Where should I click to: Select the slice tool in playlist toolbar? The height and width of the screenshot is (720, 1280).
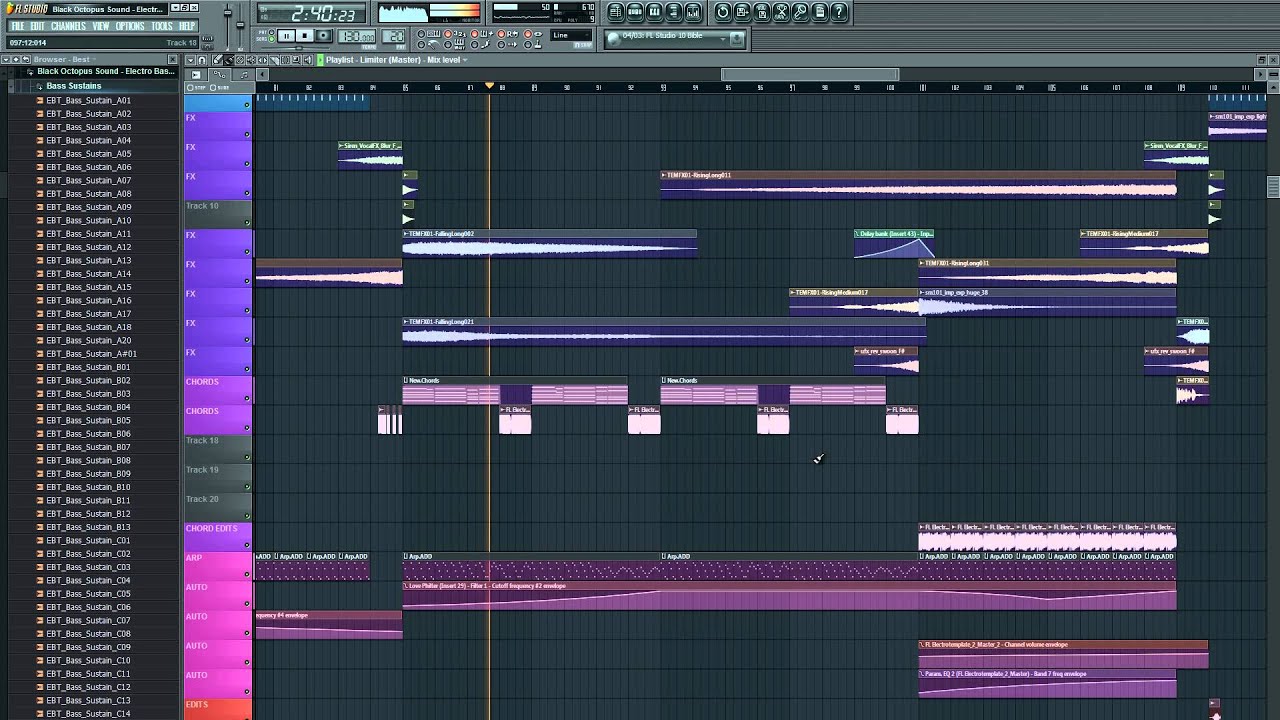pos(274,60)
